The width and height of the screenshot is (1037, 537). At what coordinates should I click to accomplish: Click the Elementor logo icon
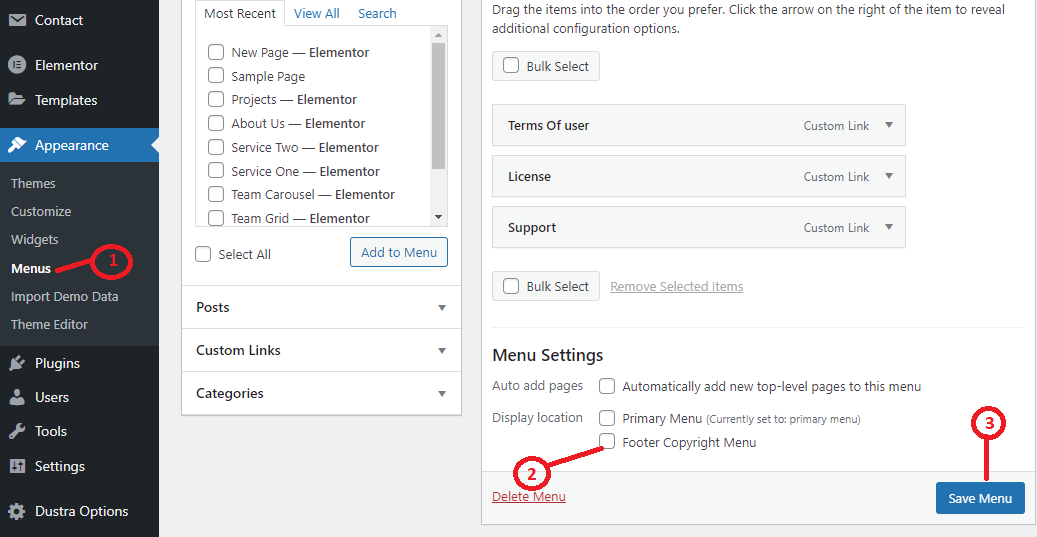[x=17, y=65]
